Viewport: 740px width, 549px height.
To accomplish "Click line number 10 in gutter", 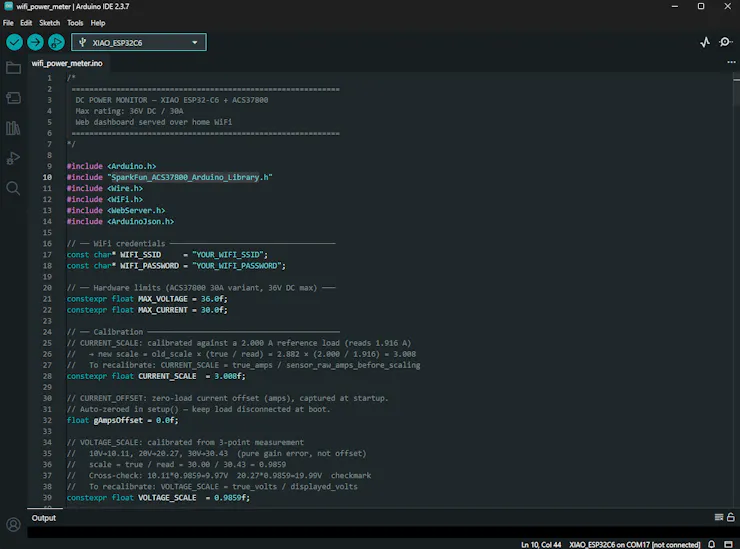I will click(x=47, y=177).
